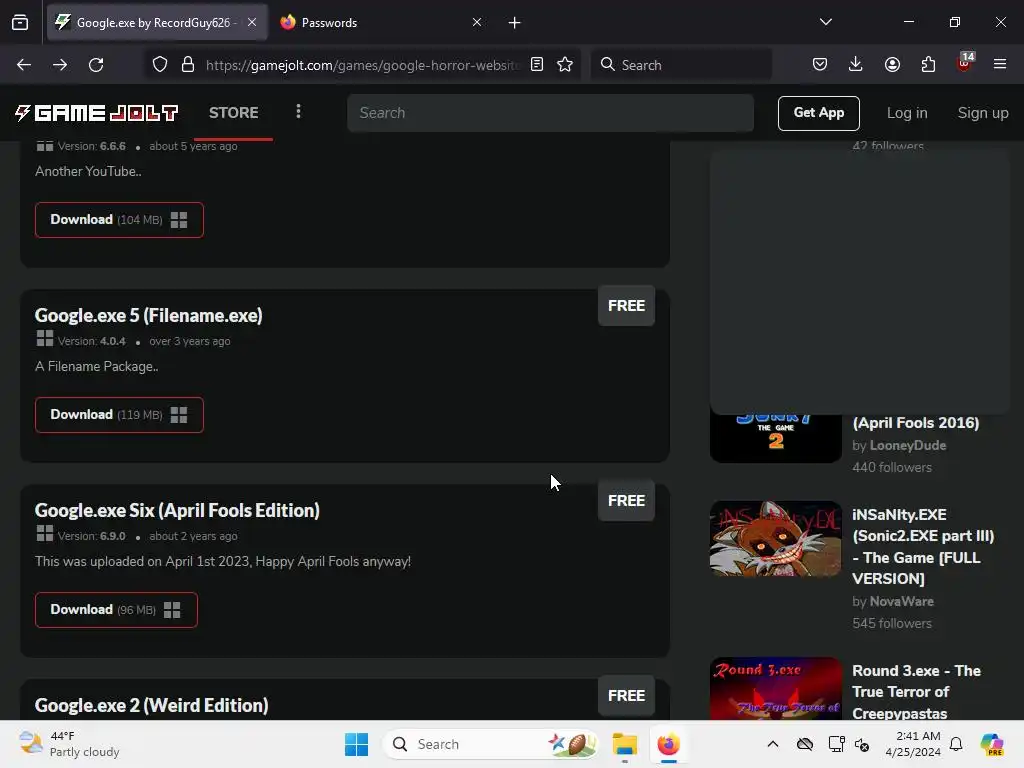Click the Firefox taskbar icon
1024x768 pixels.
tap(669, 744)
